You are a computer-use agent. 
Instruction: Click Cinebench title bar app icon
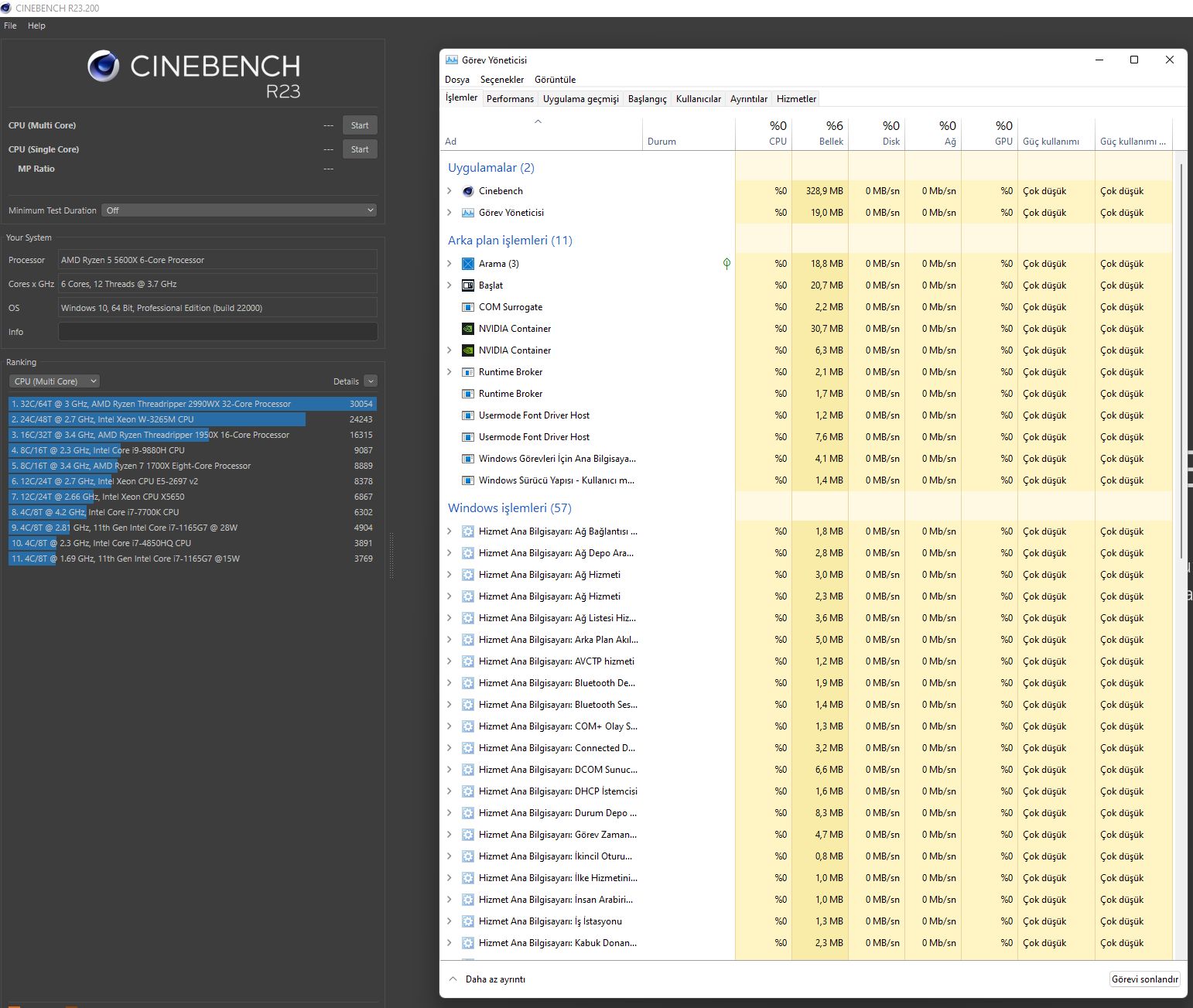(6, 8)
